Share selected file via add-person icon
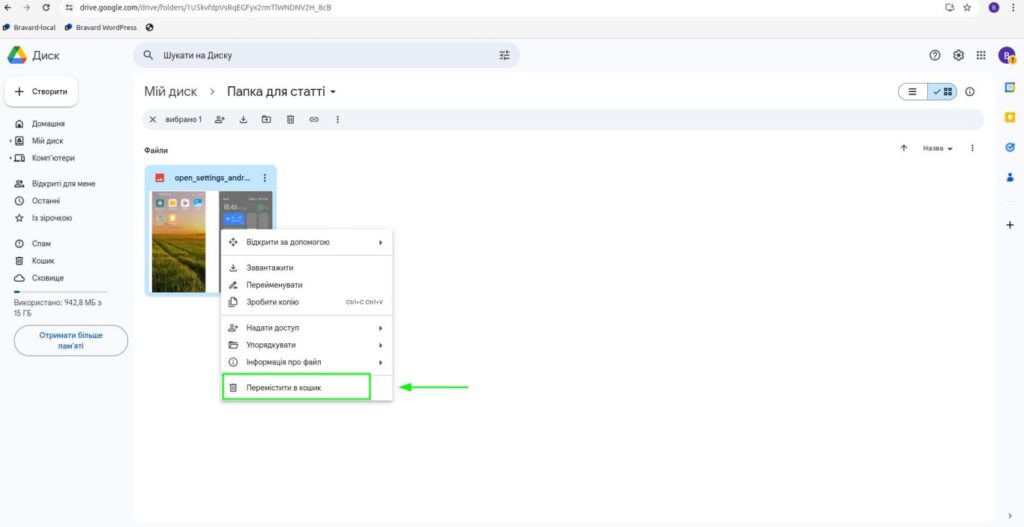1024x527 pixels. pyautogui.click(x=220, y=120)
